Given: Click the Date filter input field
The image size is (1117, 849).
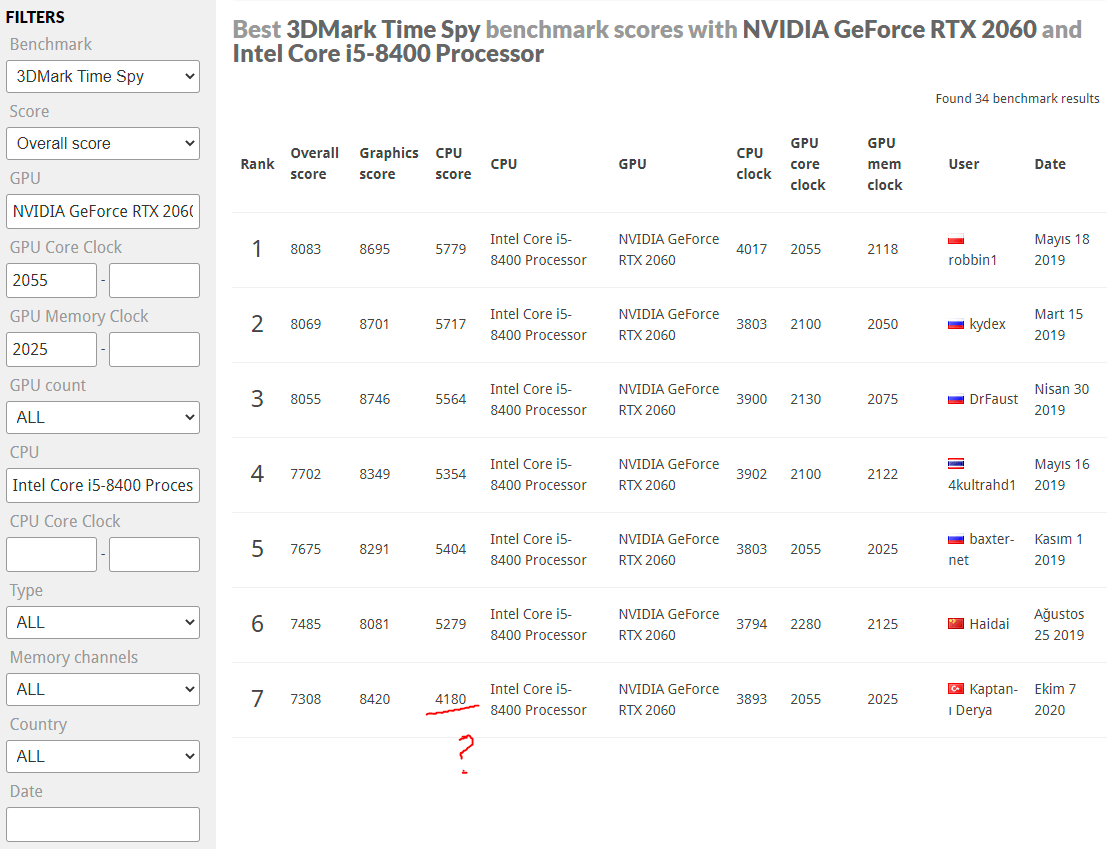Looking at the screenshot, I should pos(103,825).
